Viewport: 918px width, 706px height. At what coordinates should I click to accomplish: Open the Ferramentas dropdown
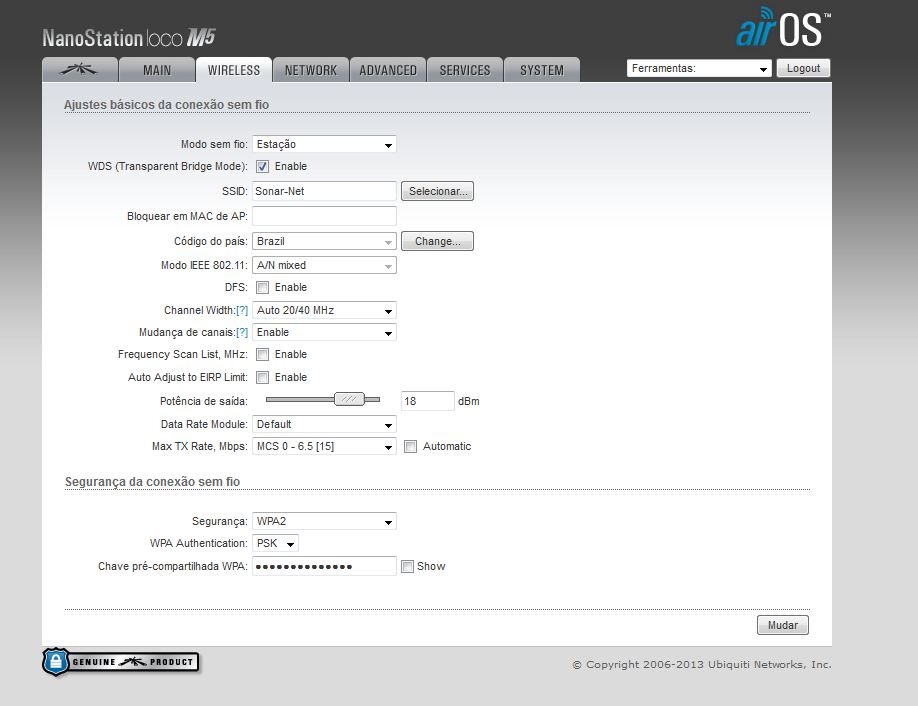[699, 68]
